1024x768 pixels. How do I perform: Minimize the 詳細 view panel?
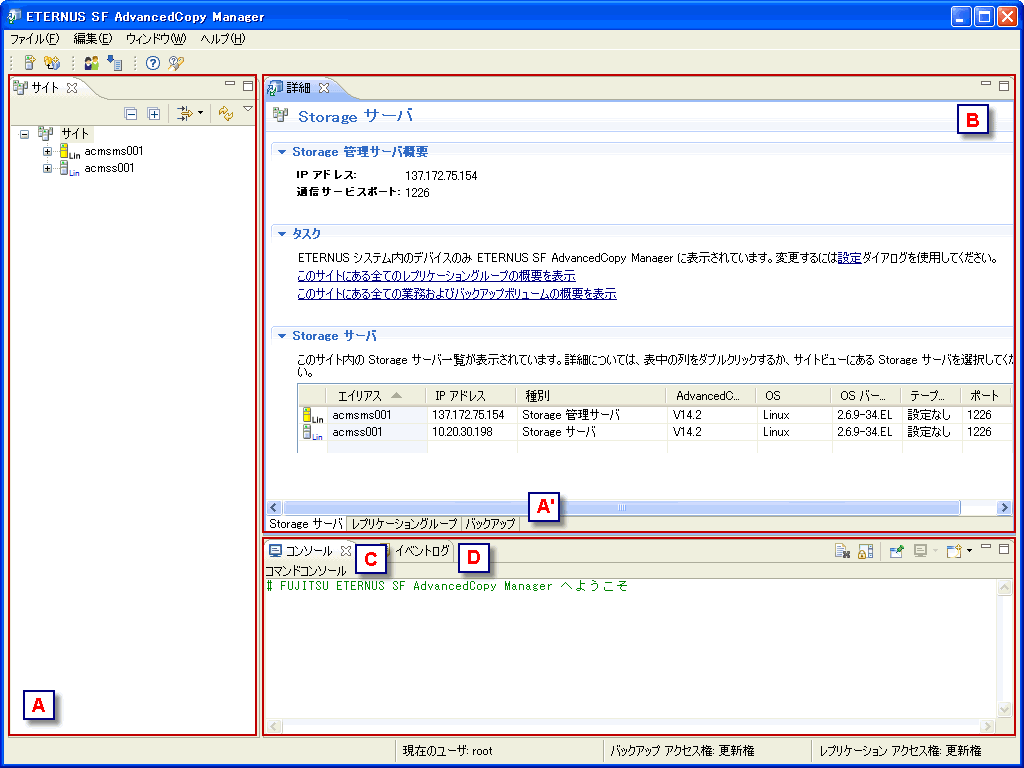986,84
